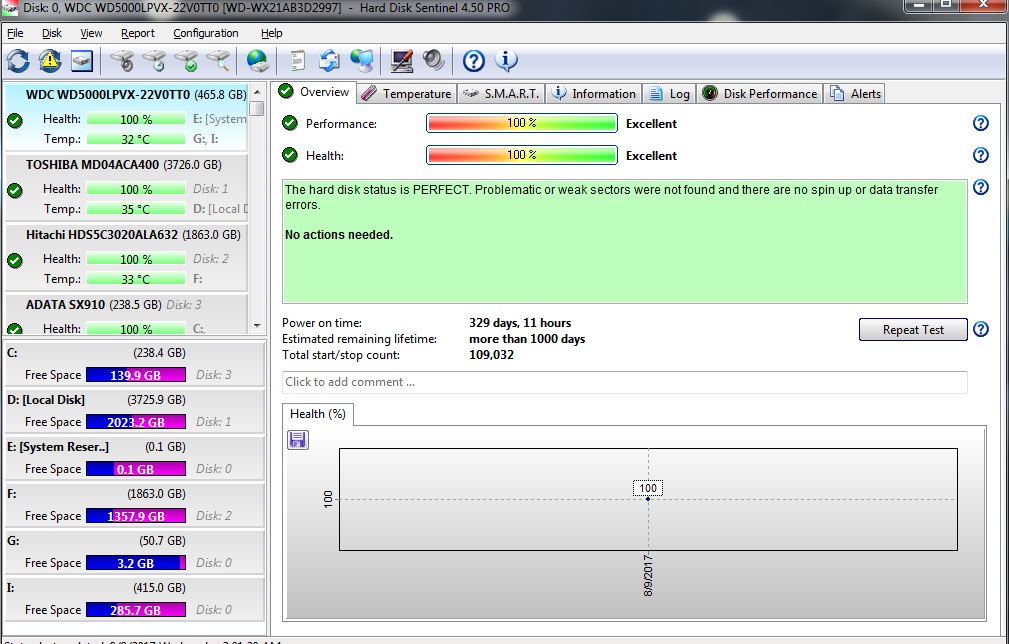This screenshot has width=1009, height=644.
Task: Click the C: drive Free Space bar
Action: click(135, 375)
